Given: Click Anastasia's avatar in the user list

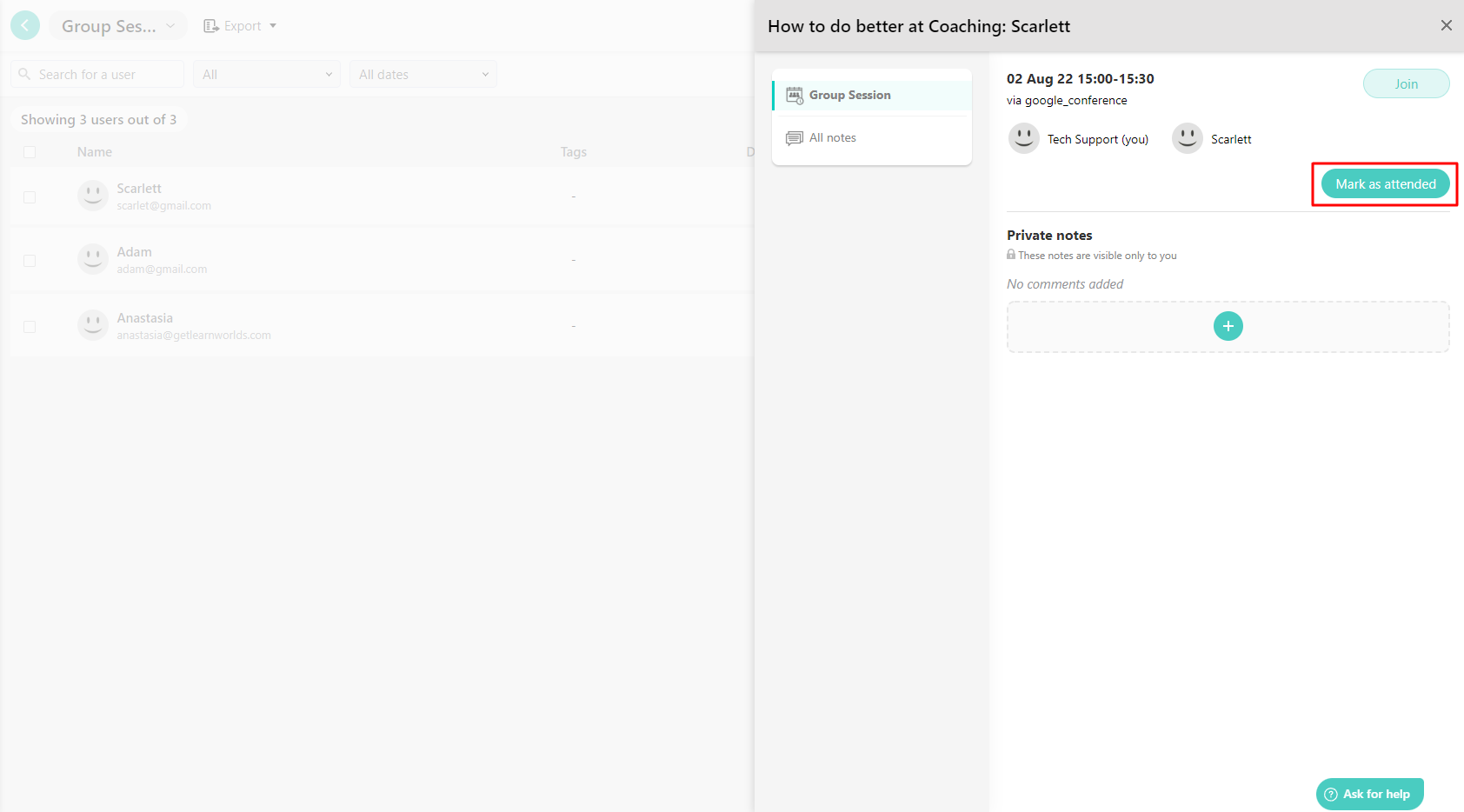Looking at the screenshot, I should tap(92, 324).
